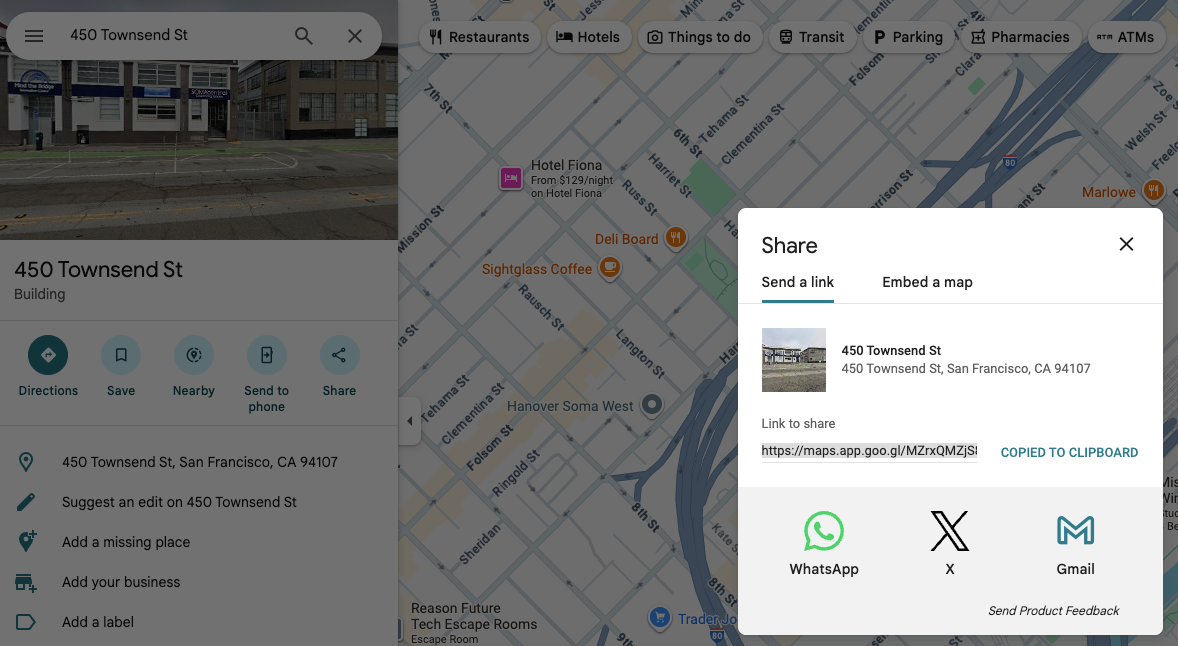Viewport: 1178px width, 646px height.
Task: Collapse the side panel arrow
Action: click(409, 421)
